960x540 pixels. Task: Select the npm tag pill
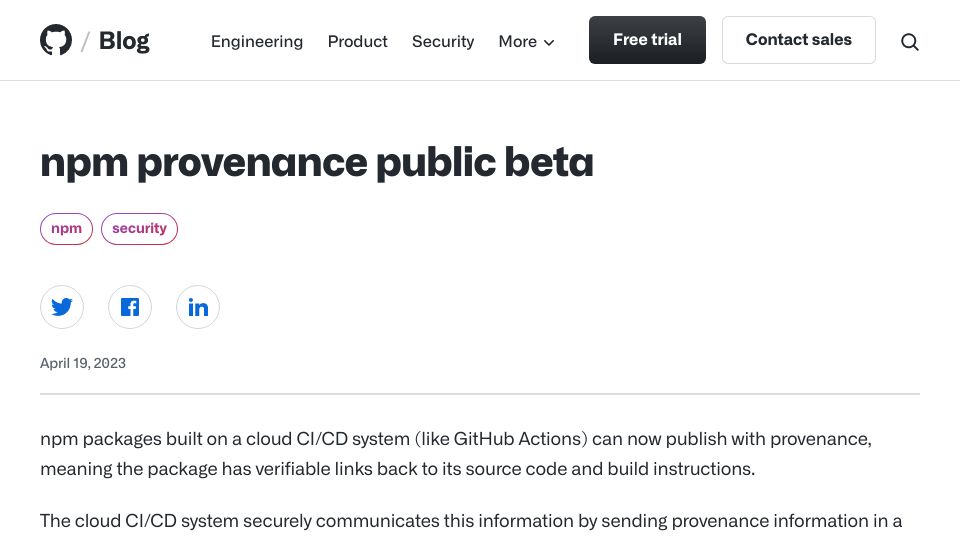(x=67, y=229)
